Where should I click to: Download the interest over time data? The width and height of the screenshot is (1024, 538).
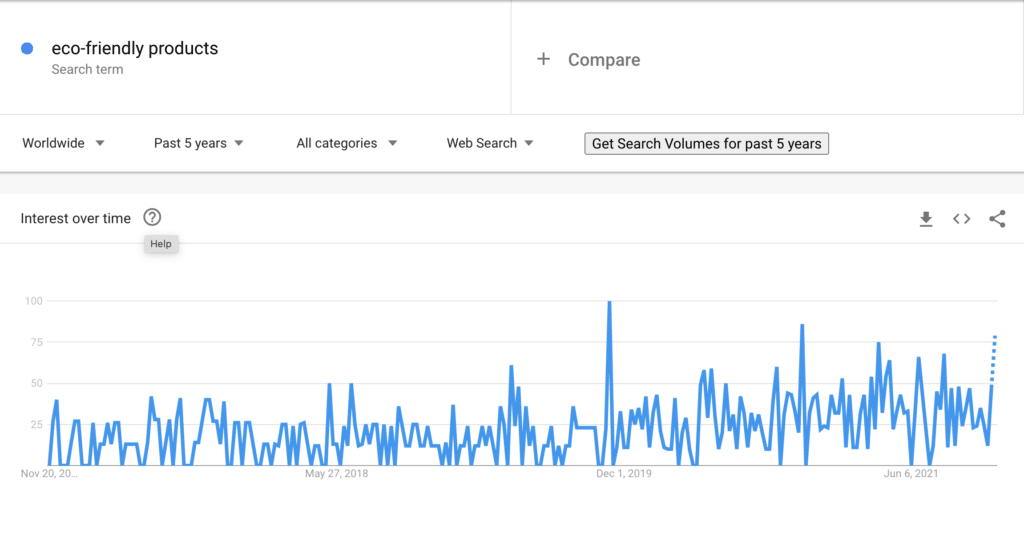point(925,219)
